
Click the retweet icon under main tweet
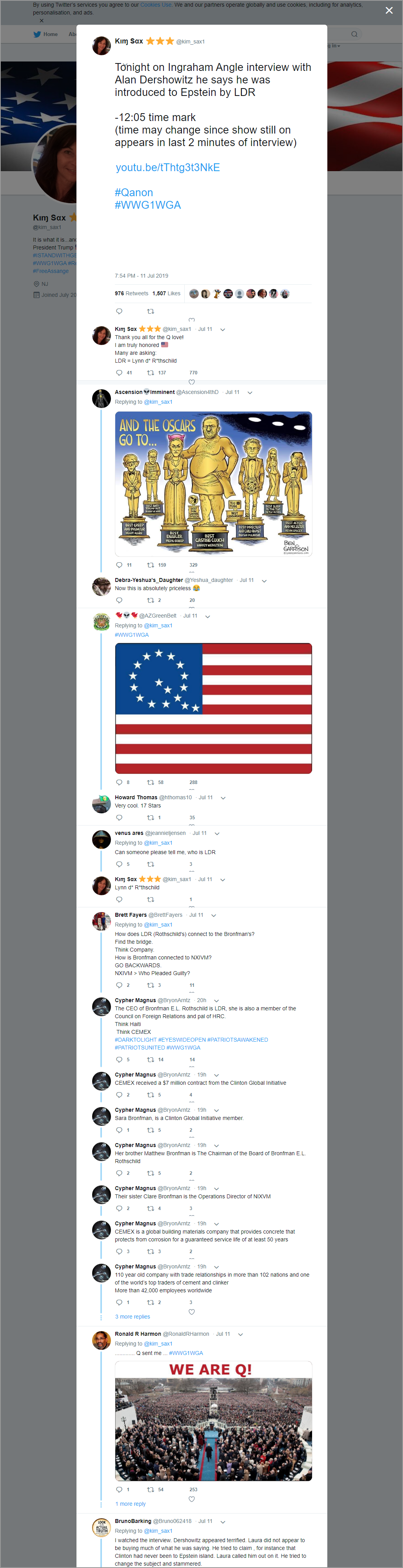(151, 311)
